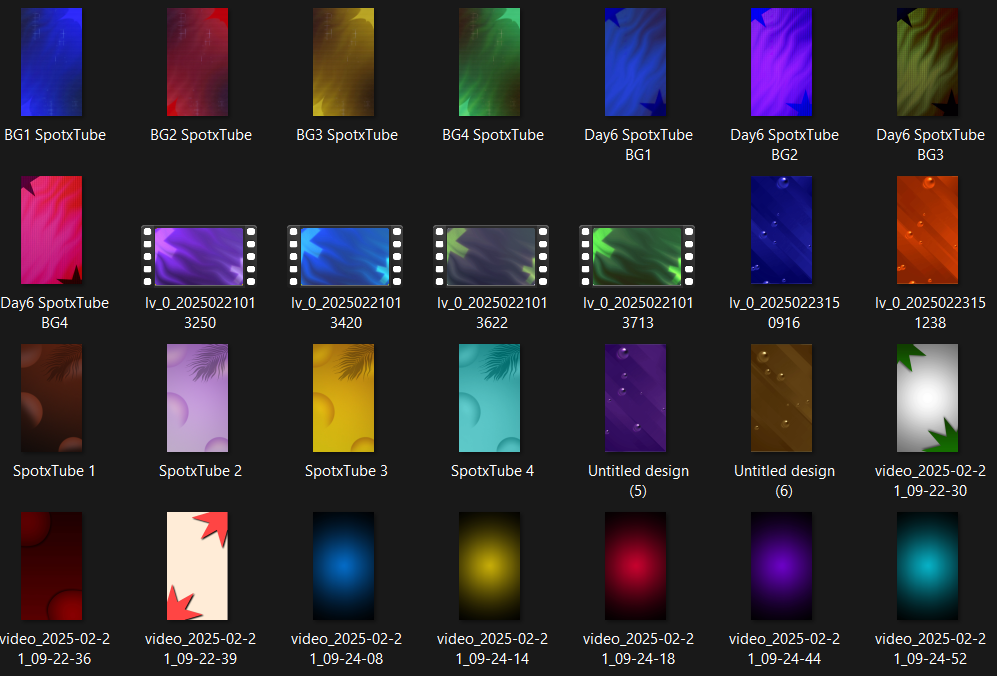997x676 pixels.
Task: Open the green BG4 SpotxTube image
Action: (x=489, y=62)
